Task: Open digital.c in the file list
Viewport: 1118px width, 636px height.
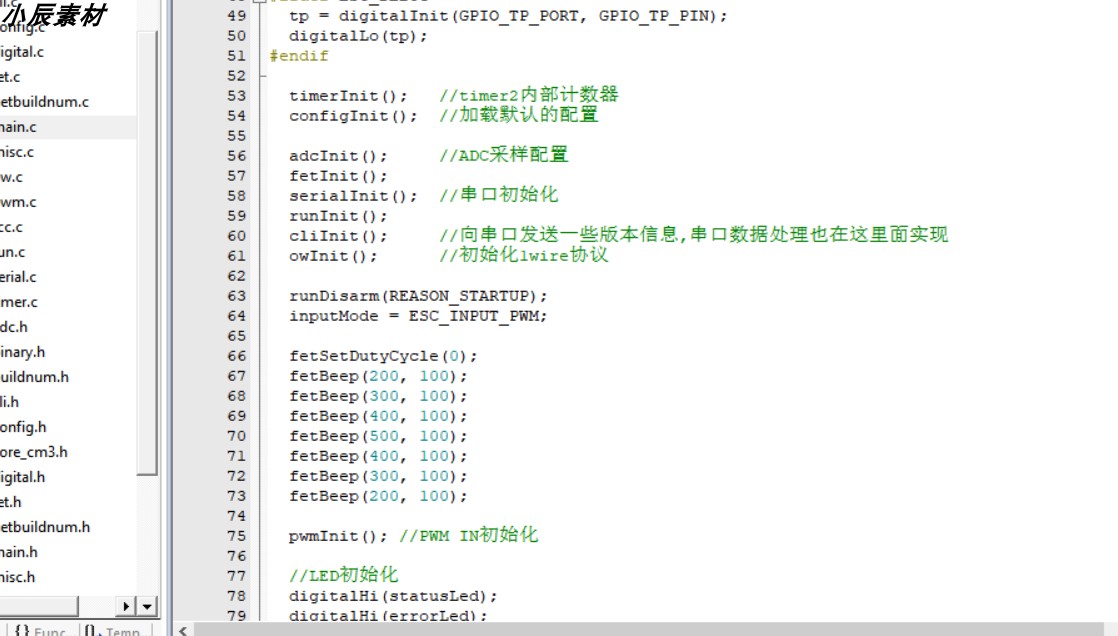Action: (x=22, y=52)
